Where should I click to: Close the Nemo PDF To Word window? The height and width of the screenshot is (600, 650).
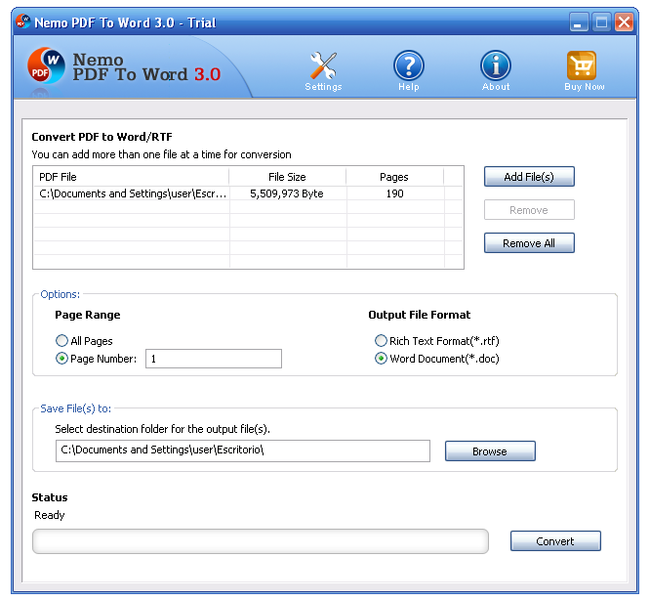click(624, 22)
